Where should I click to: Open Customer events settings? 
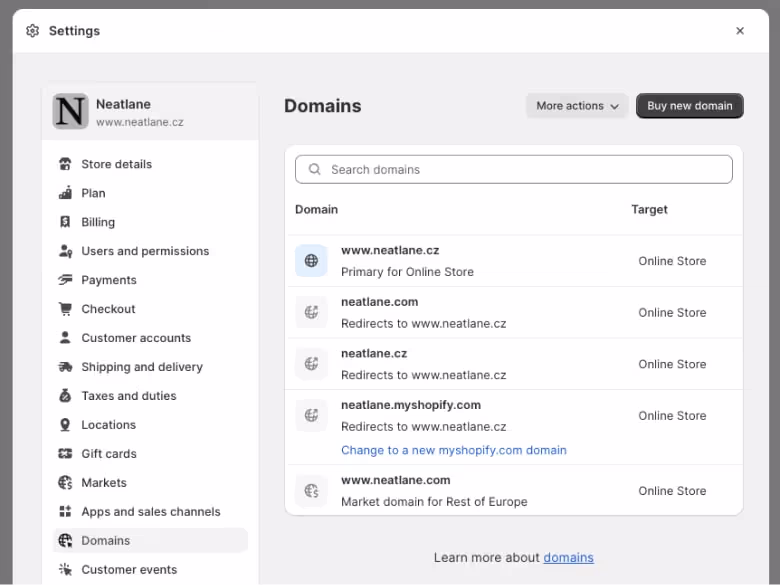tap(150, 570)
